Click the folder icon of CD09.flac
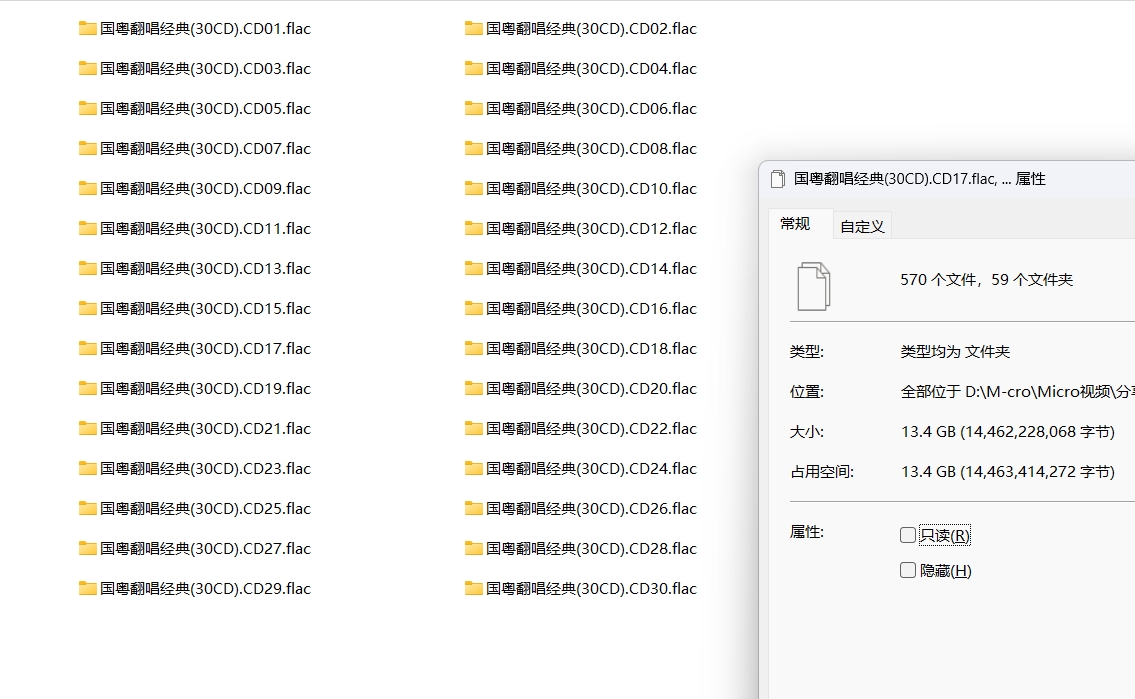Image resolution: width=1135 pixels, height=699 pixels. pyautogui.click(x=88, y=189)
